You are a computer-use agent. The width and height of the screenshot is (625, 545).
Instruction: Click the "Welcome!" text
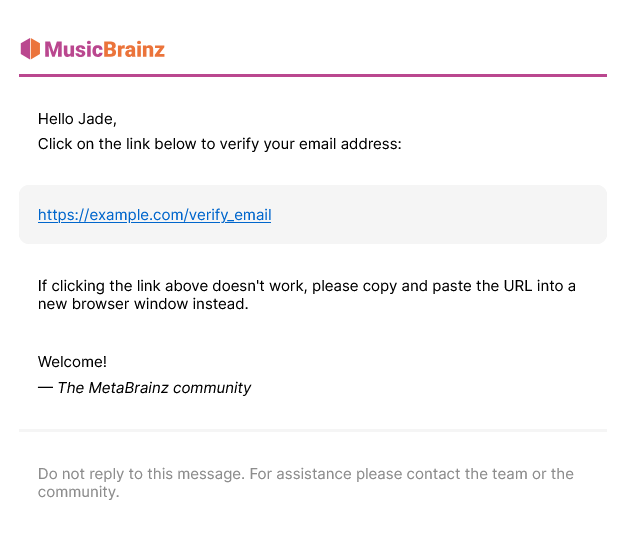tap(72, 362)
